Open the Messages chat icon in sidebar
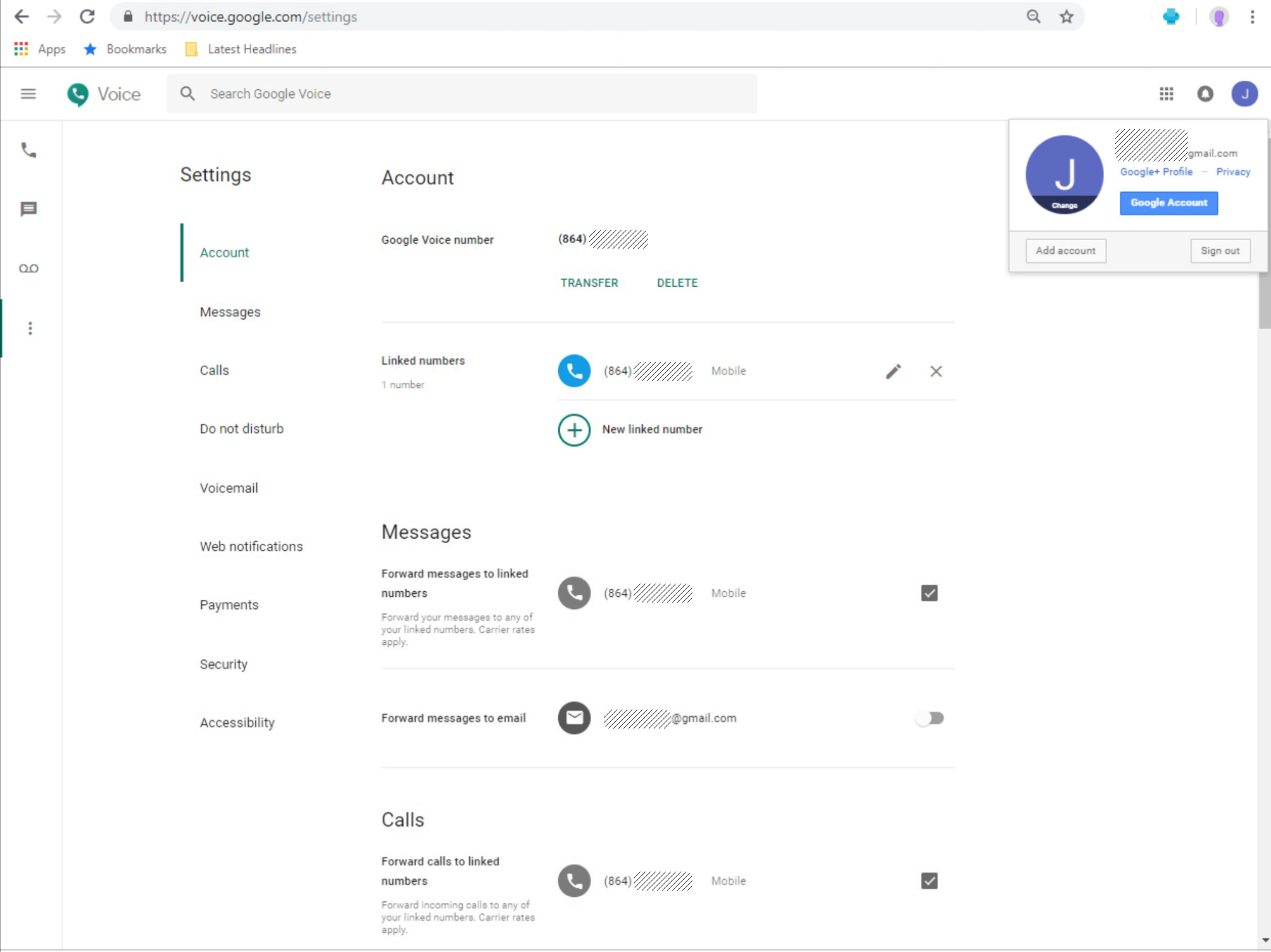The image size is (1271, 952). tap(28, 209)
